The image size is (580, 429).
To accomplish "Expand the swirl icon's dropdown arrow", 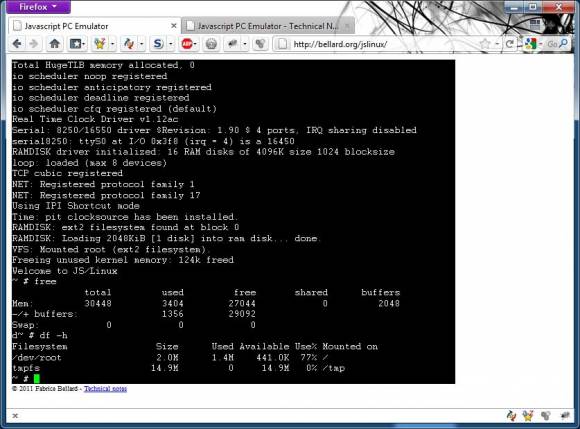I will coord(141,44).
